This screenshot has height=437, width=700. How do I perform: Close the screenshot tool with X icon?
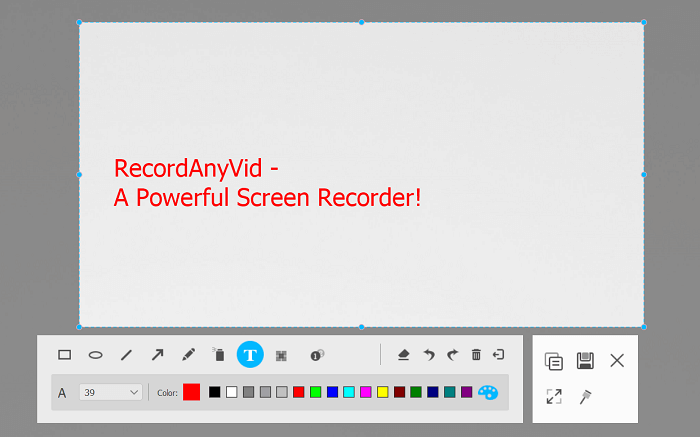(617, 360)
